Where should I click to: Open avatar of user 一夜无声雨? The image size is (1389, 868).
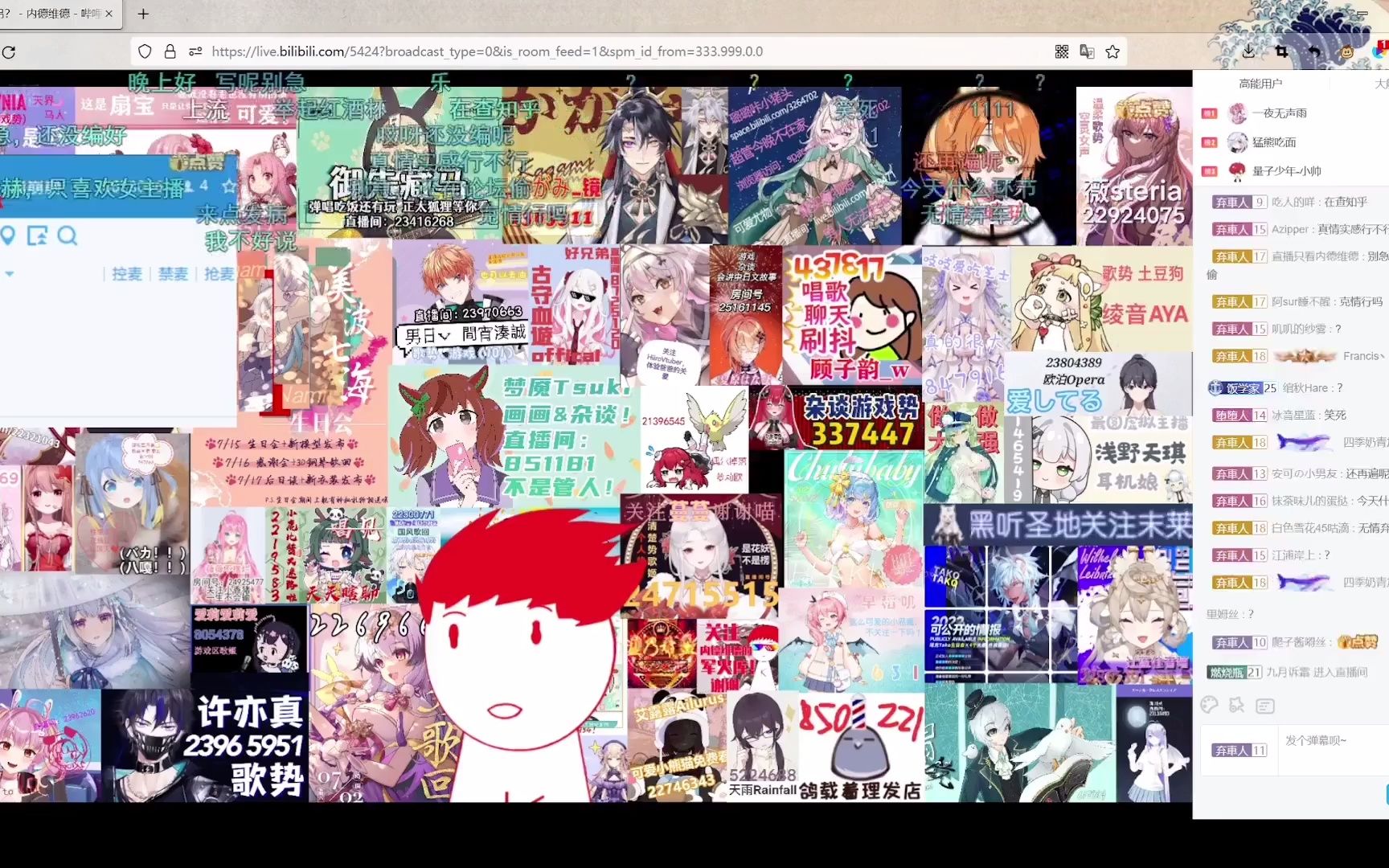pyautogui.click(x=1238, y=113)
